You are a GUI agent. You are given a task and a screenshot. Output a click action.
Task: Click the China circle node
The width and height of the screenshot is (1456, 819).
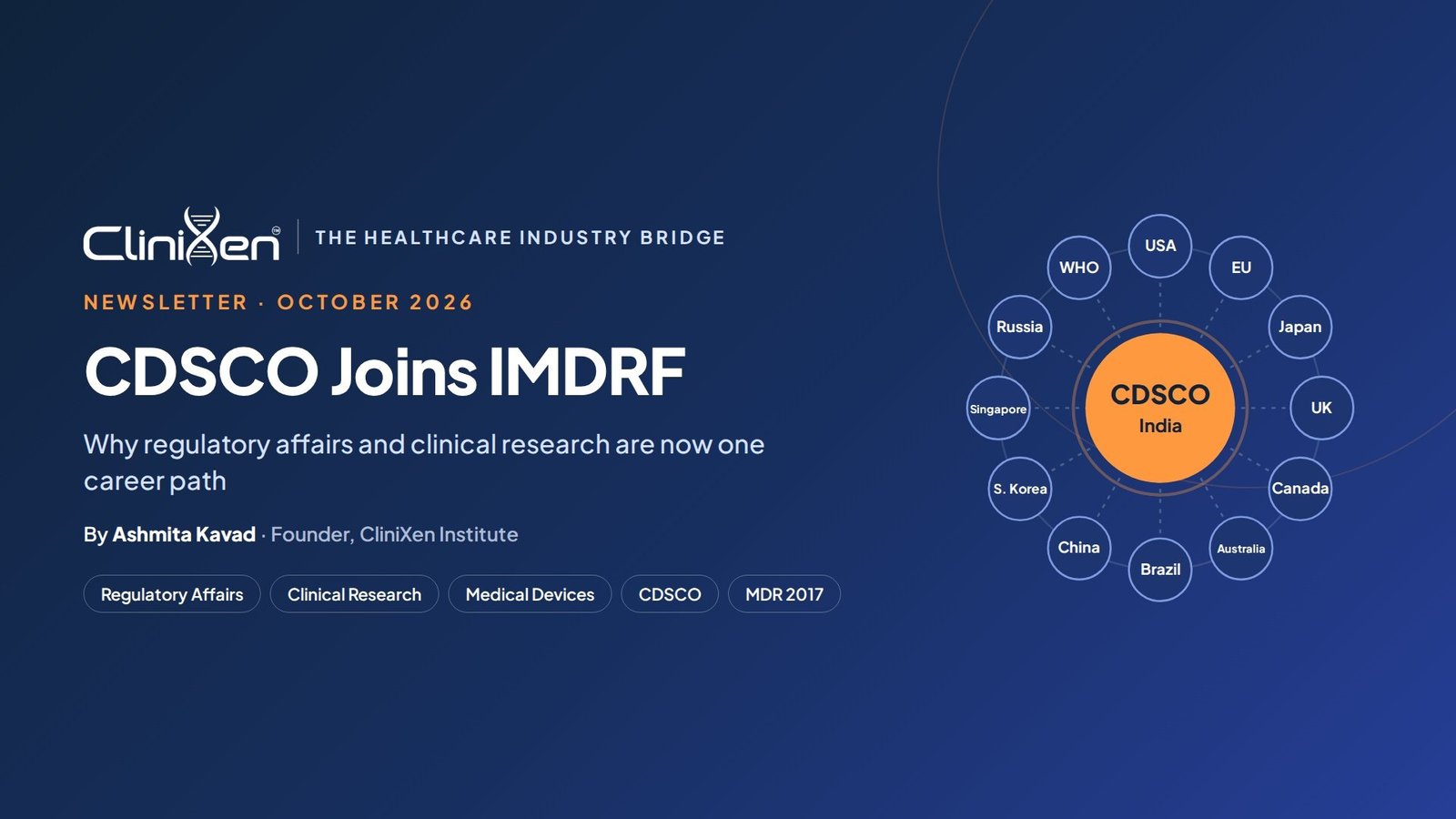tap(1079, 548)
